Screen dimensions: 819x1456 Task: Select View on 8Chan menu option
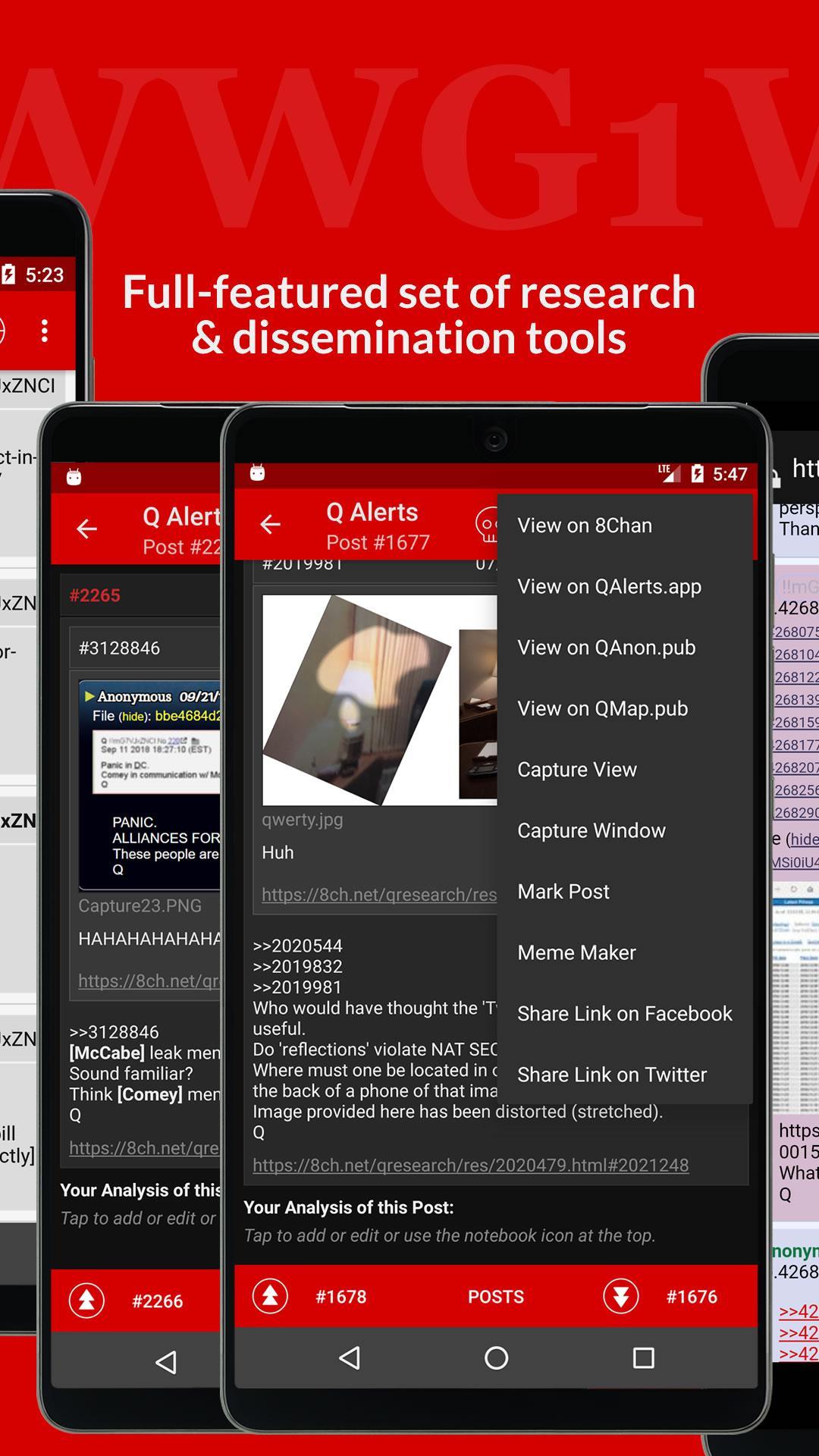(x=584, y=526)
